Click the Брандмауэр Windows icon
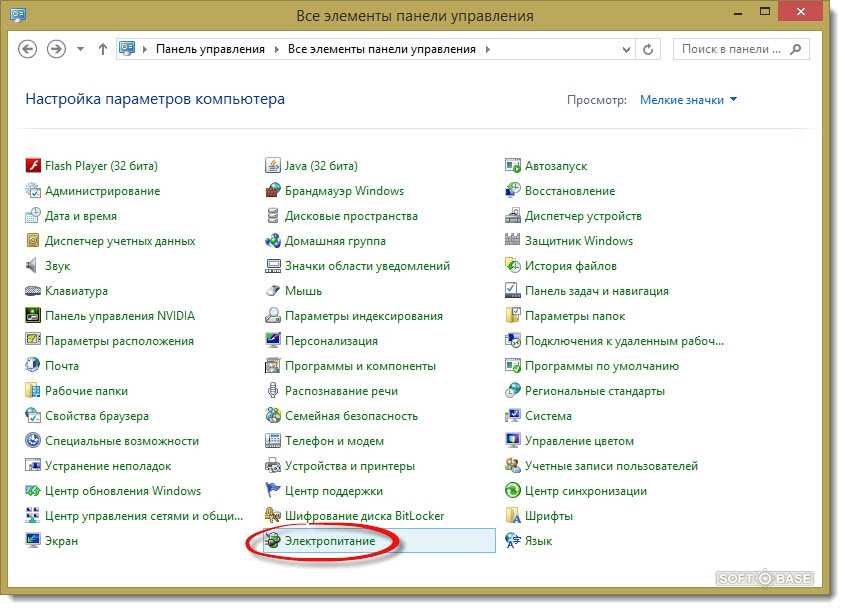The width and height of the screenshot is (845, 610). (273, 190)
